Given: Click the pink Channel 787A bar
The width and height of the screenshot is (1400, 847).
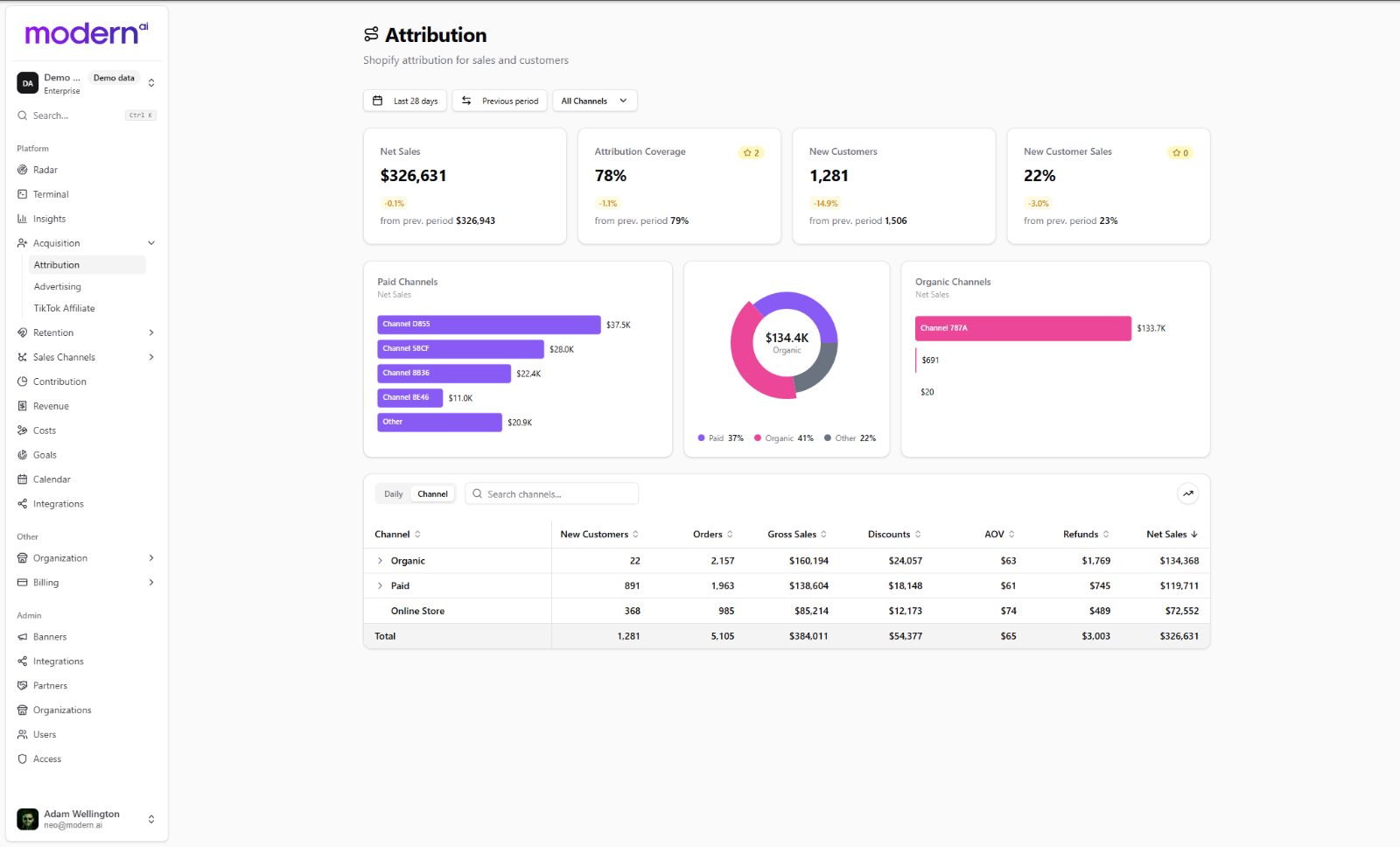Looking at the screenshot, I should coord(1023,328).
